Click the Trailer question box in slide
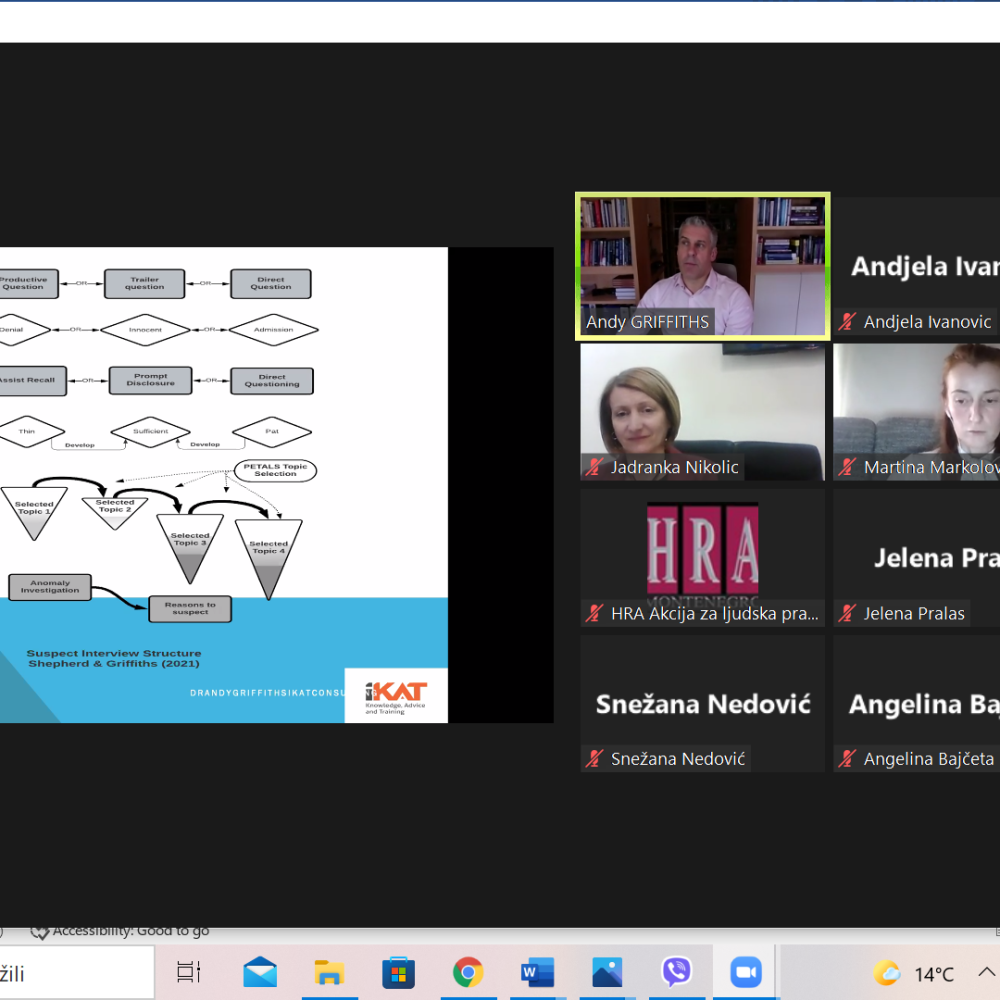This screenshot has width=1000, height=1000. click(145, 283)
